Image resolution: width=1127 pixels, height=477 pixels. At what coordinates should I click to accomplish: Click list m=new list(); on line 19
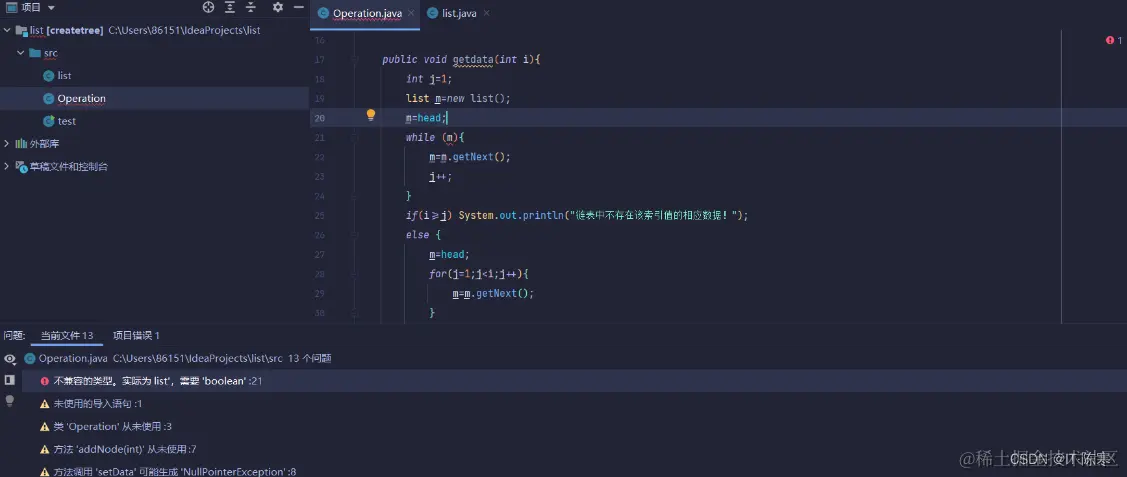coord(459,98)
